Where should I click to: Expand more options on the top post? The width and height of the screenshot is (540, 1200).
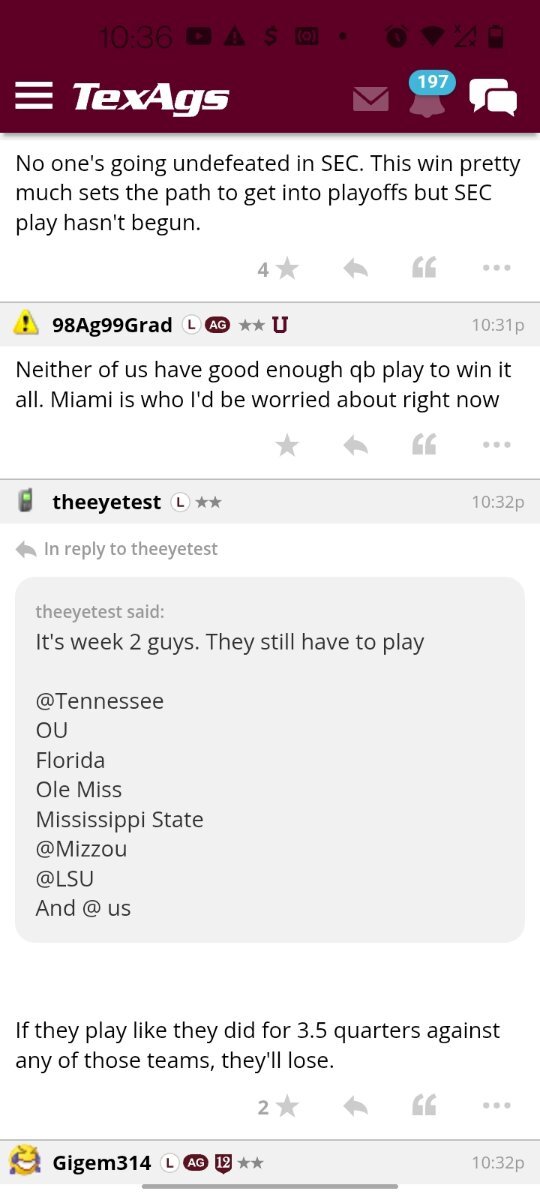coord(496,268)
